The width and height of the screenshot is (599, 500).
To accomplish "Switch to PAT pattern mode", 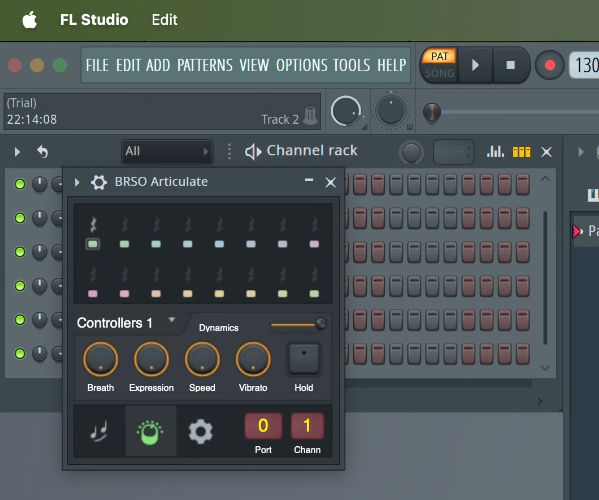I will click(439, 57).
